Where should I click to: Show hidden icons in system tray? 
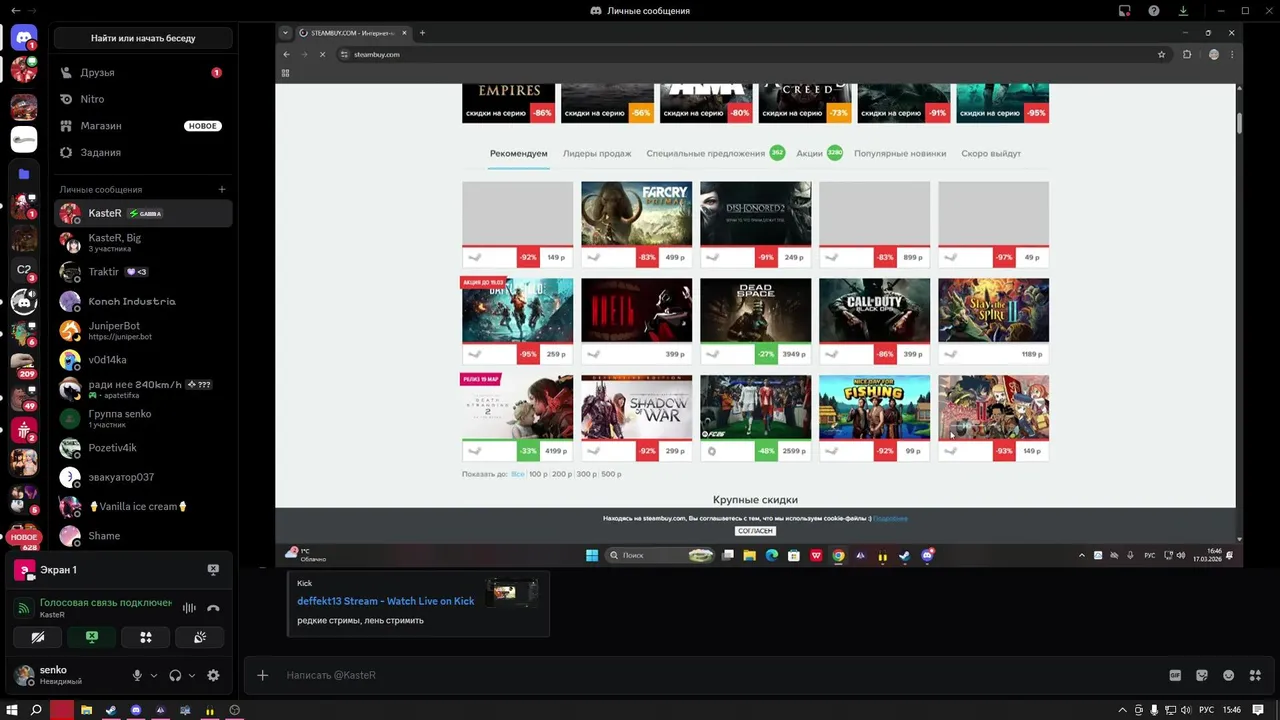[1121, 710]
